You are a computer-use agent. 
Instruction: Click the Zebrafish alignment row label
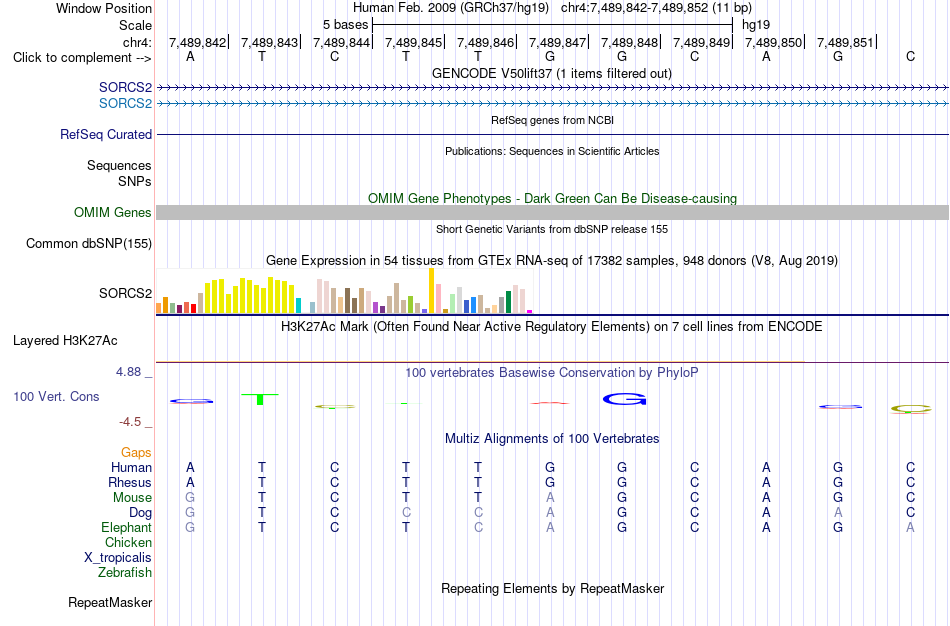point(125,572)
